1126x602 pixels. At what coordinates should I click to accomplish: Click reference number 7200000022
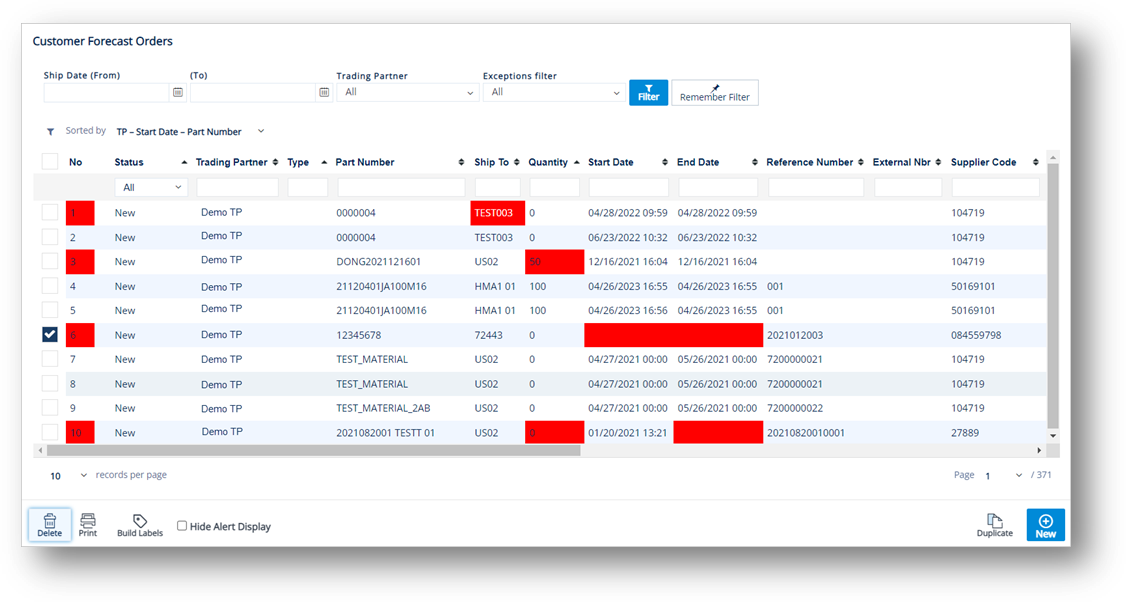click(x=795, y=408)
